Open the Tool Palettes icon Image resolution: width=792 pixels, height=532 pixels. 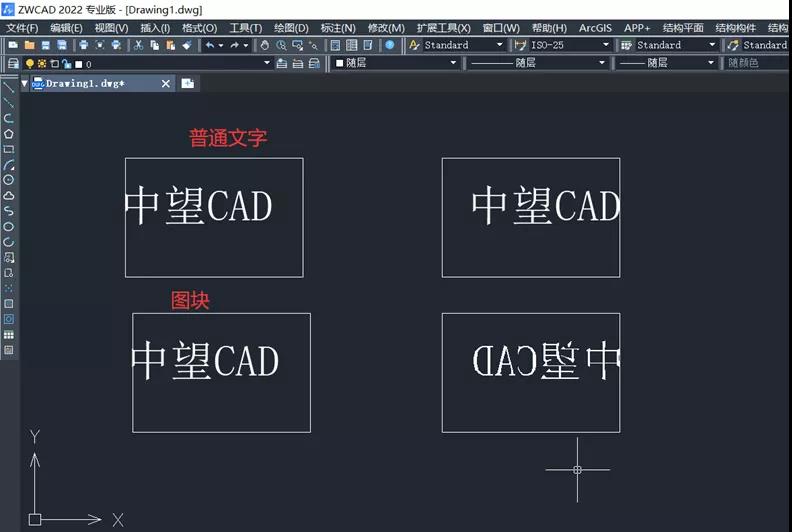[x=368, y=45]
